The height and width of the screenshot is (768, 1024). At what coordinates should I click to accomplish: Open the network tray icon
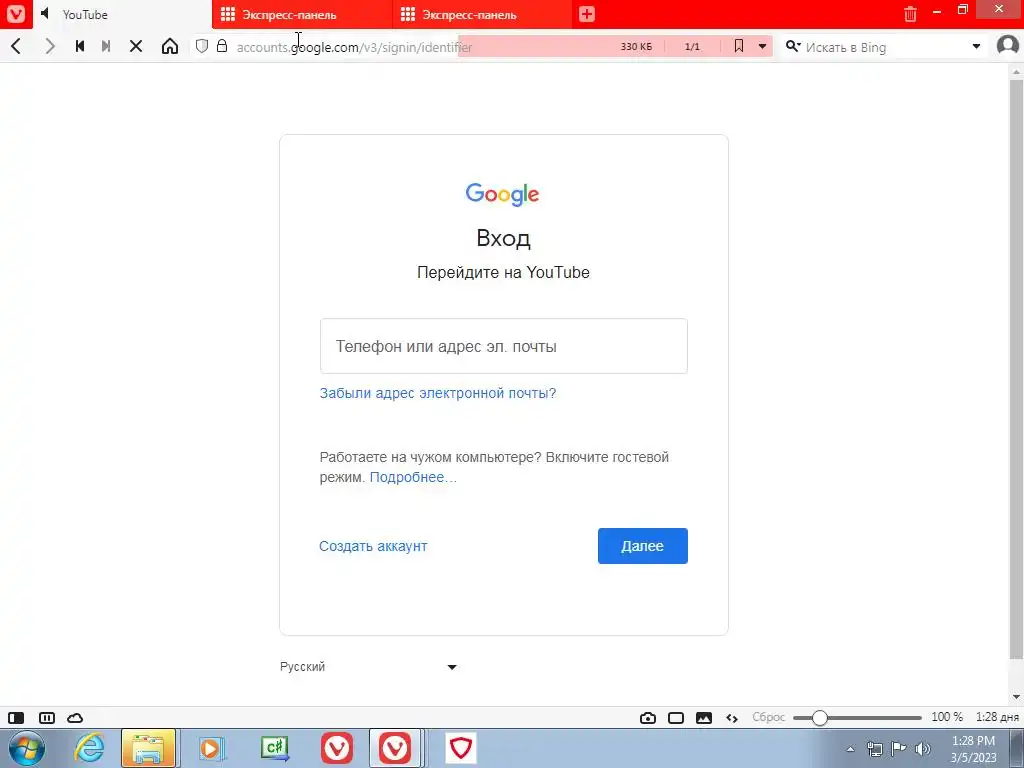click(874, 749)
